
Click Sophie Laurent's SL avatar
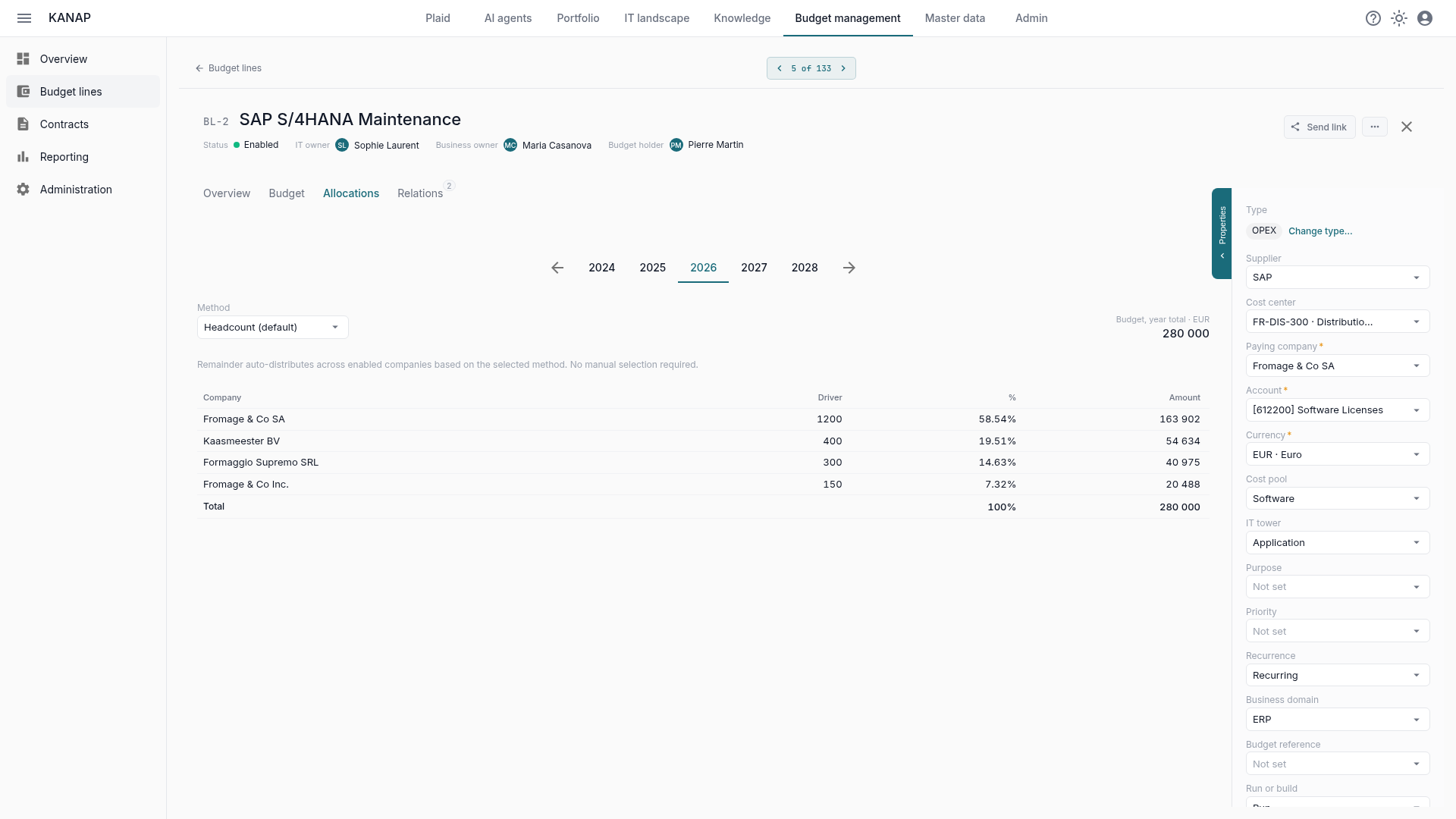(x=342, y=145)
